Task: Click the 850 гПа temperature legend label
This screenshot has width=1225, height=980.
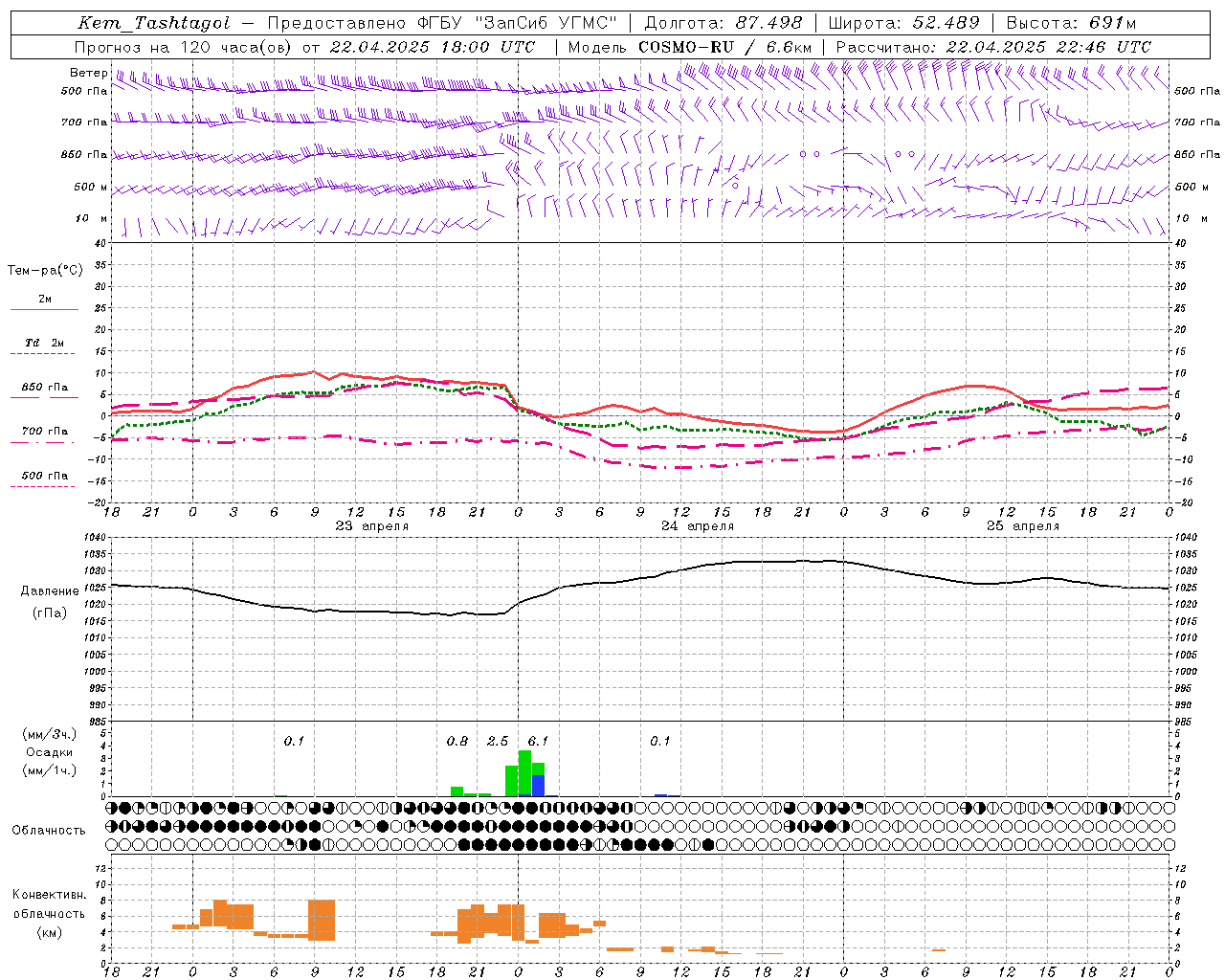Action: tap(45, 388)
